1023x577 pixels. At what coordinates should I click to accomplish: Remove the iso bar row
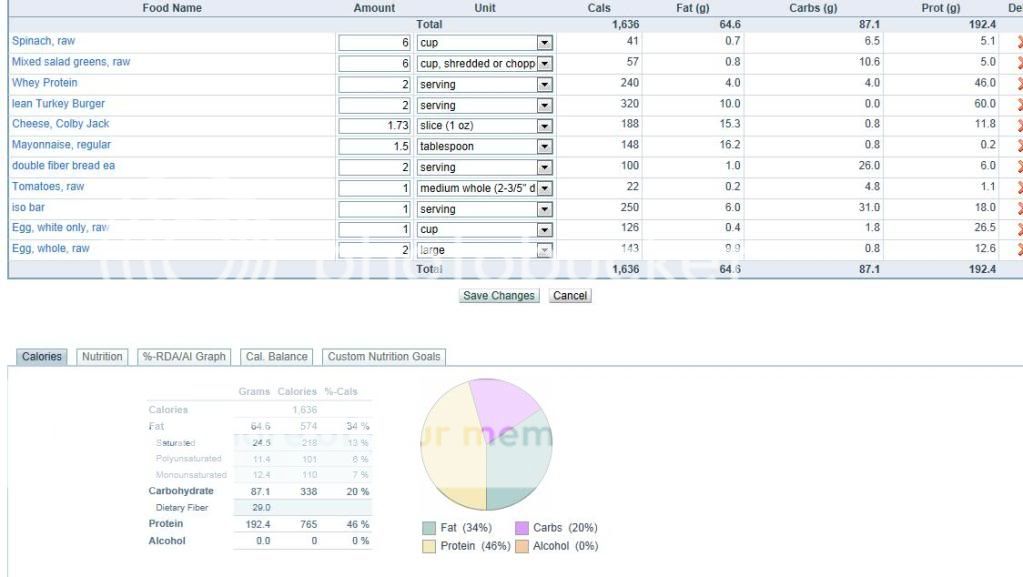tap(1019, 209)
